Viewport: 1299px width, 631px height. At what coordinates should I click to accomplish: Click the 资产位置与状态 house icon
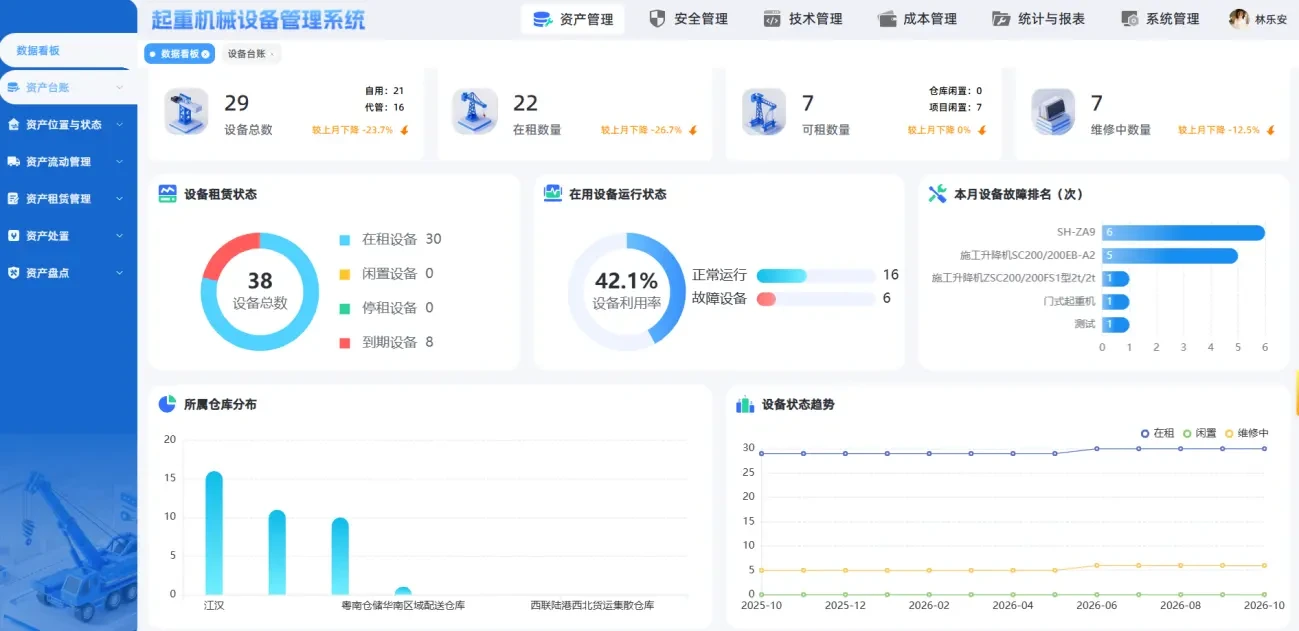(14, 125)
